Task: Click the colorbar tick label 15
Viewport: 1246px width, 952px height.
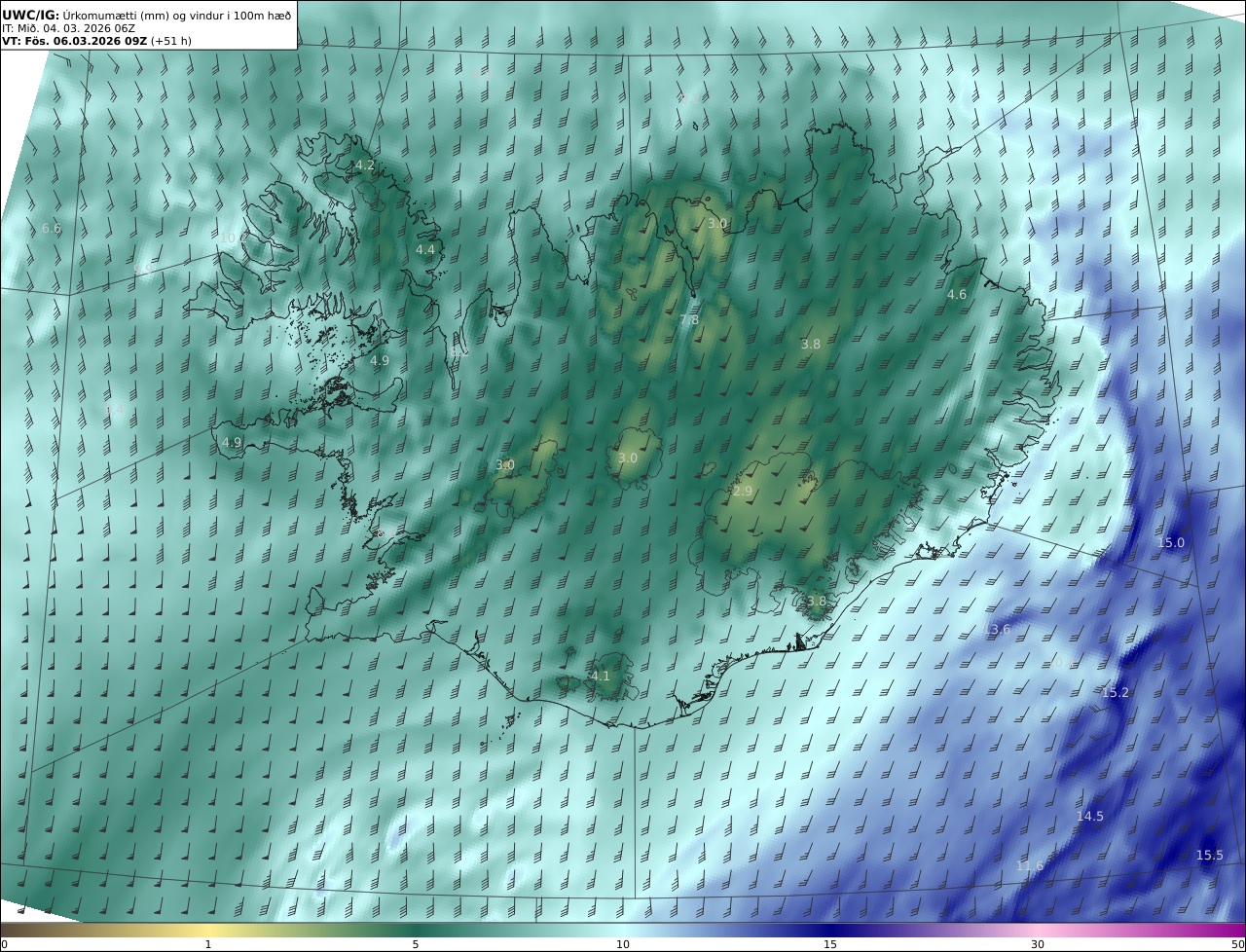Action: (x=830, y=944)
